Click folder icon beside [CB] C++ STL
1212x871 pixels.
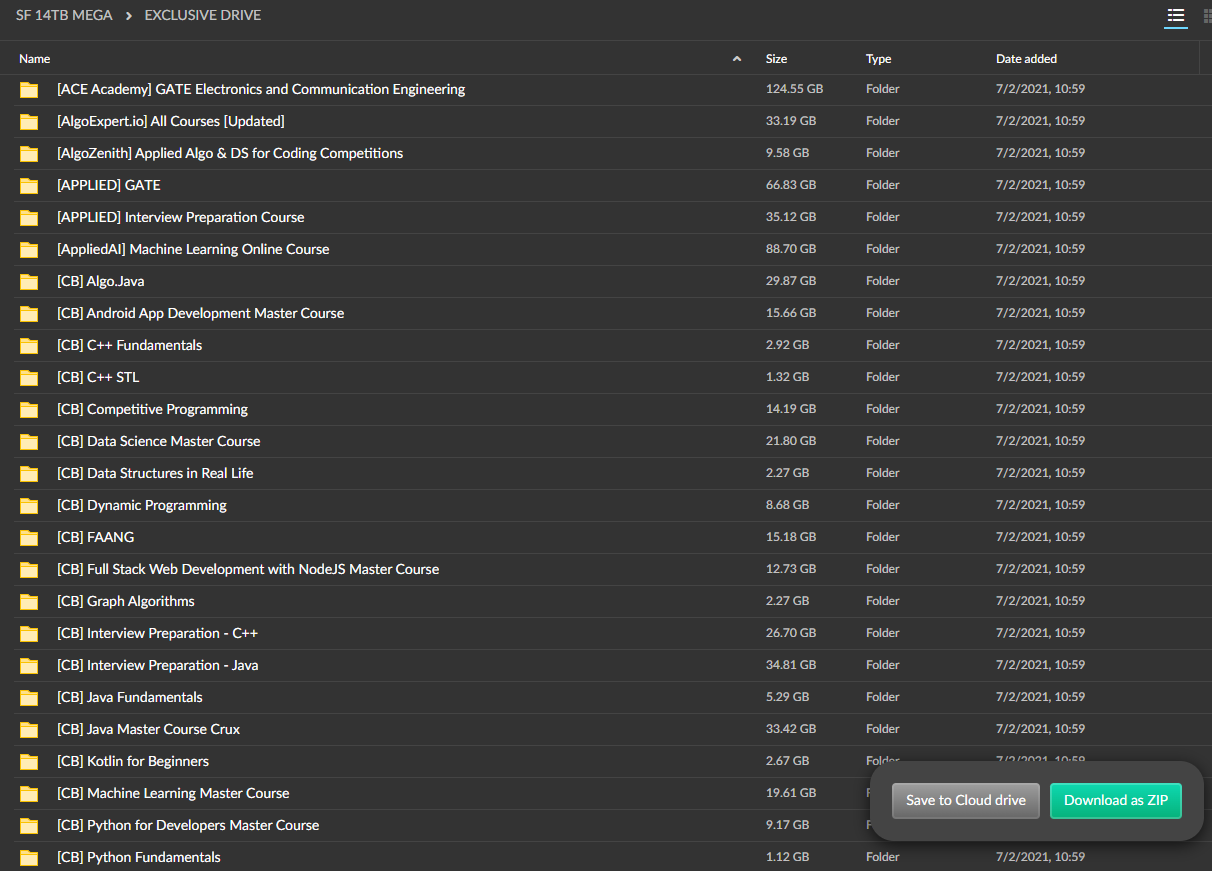[x=29, y=378]
